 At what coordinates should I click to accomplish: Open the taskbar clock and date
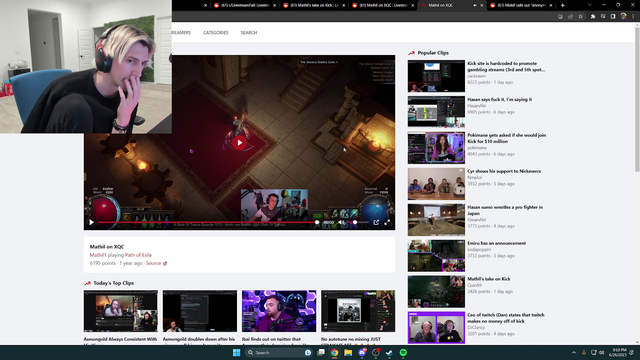619,353
